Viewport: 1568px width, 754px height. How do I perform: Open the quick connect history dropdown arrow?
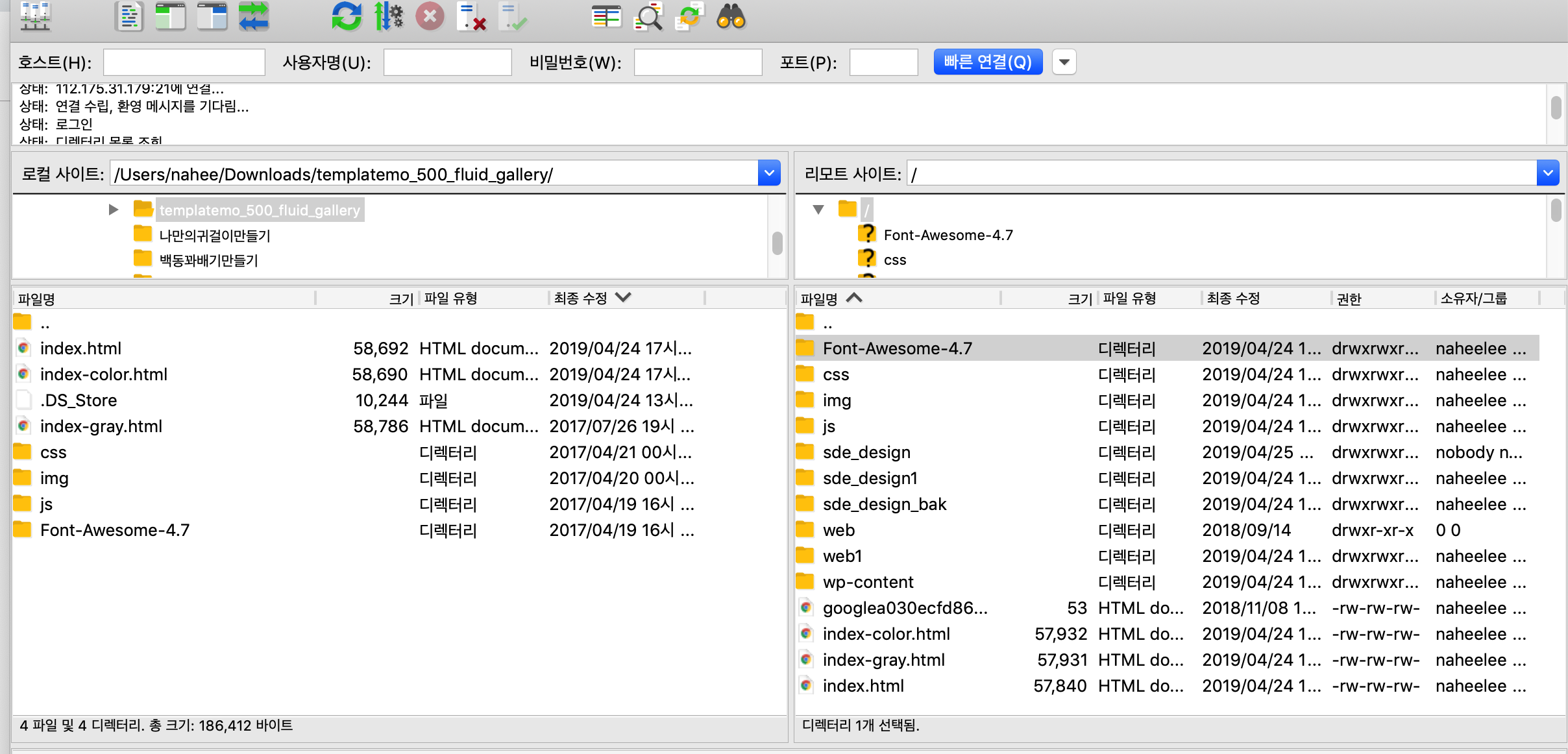tap(1064, 62)
